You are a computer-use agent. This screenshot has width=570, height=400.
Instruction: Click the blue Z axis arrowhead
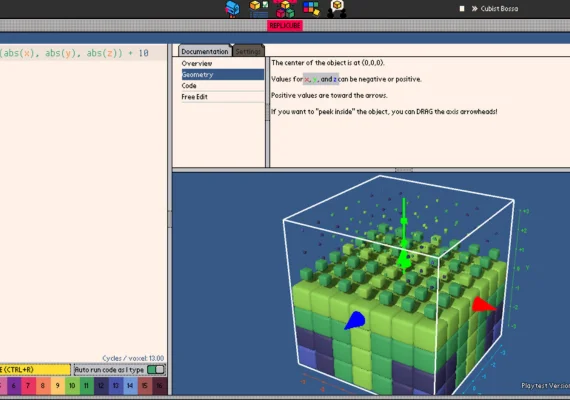coord(354,321)
